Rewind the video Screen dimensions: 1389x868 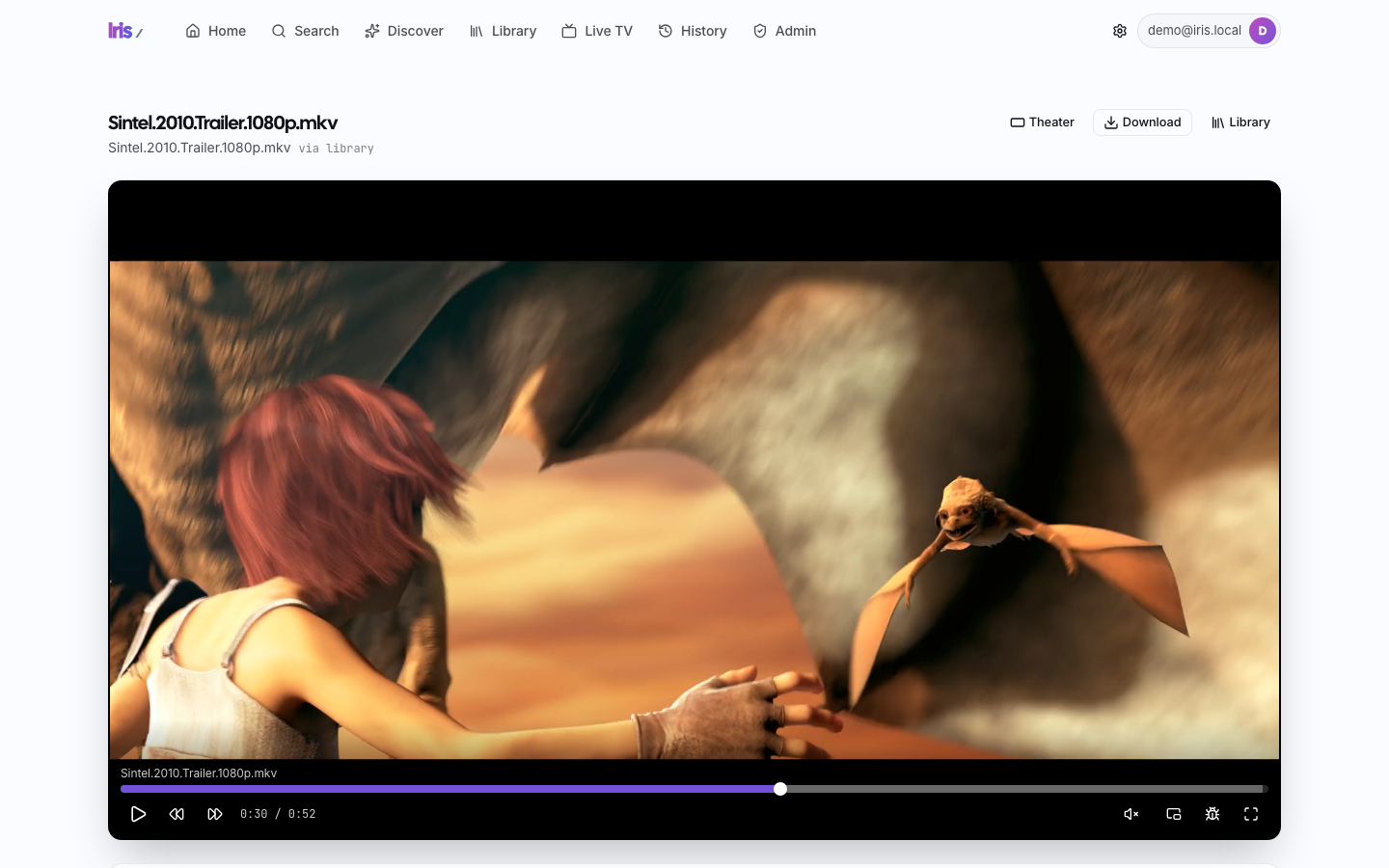(x=177, y=814)
